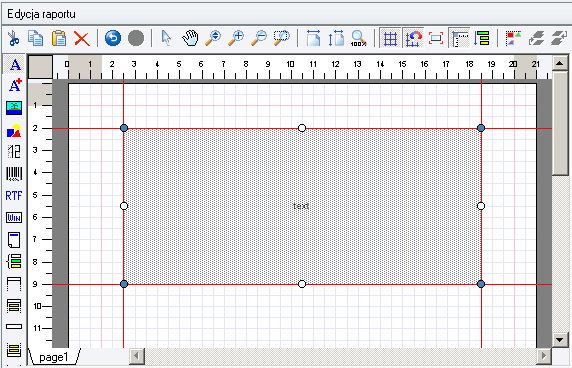Click vertical scrollbar down arrow
The image size is (572, 368).
coord(560,340)
